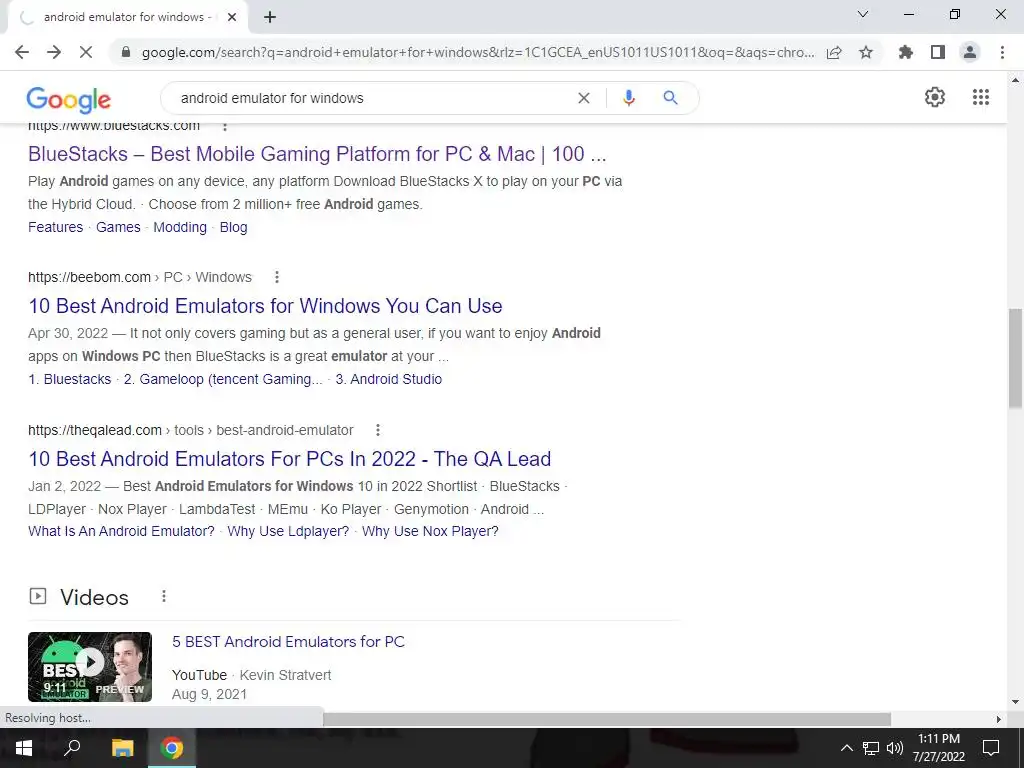This screenshot has height=768, width=1024.
Task: Open the notification center icon
Action: (991, 748)
